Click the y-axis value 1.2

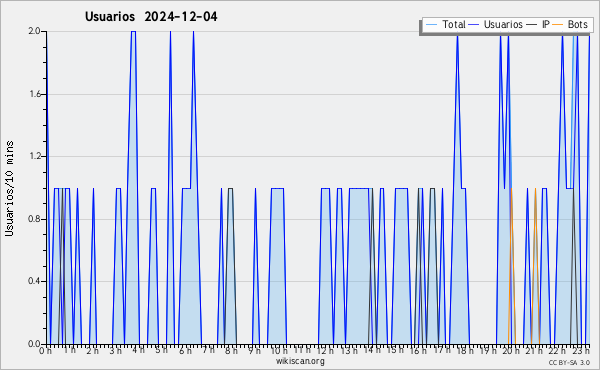(x=34, y=156)
